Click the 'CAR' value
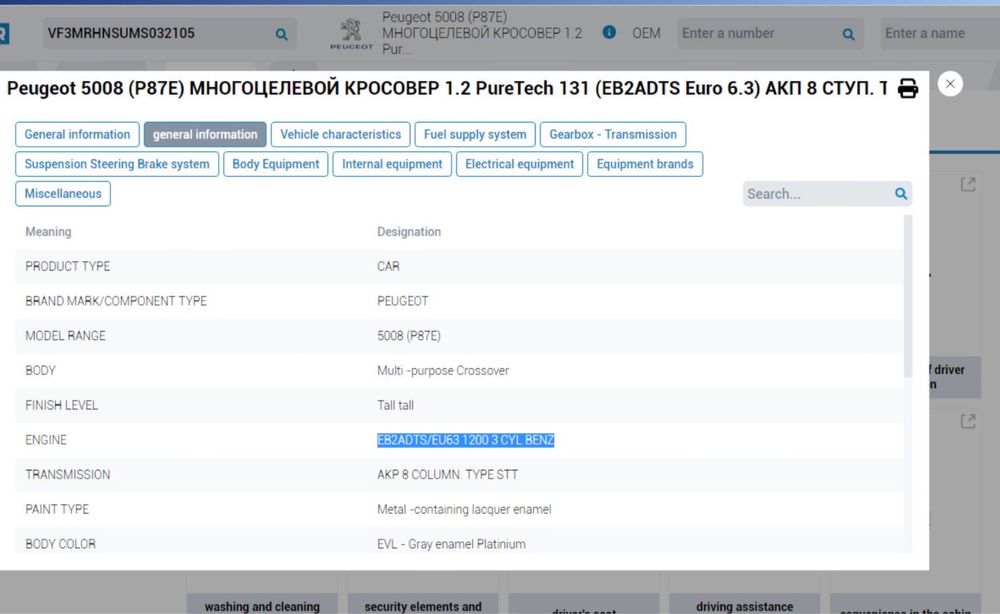This screenshot has height=614, width=1000. pyautogui.click(x=388, y=267)
